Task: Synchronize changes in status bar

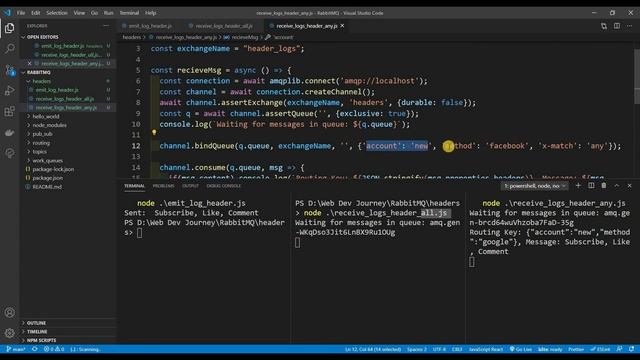Action: click(35, 349)
